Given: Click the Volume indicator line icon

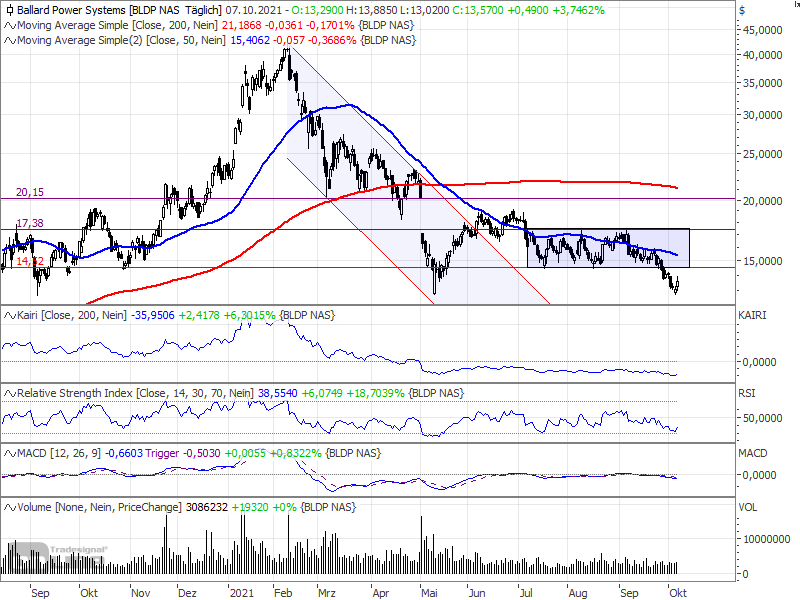Looking at the screenshot, I should click(x=10, y=507).
